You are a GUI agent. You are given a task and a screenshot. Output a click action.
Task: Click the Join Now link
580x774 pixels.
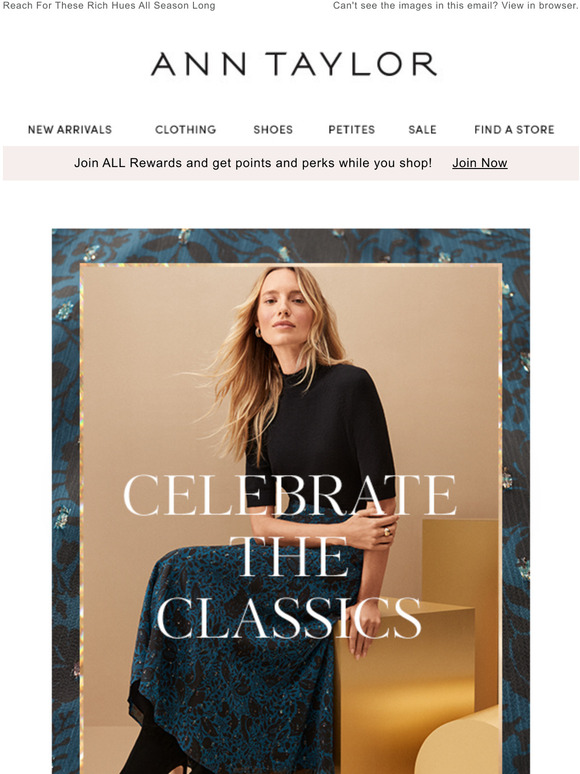click(480, 163)
